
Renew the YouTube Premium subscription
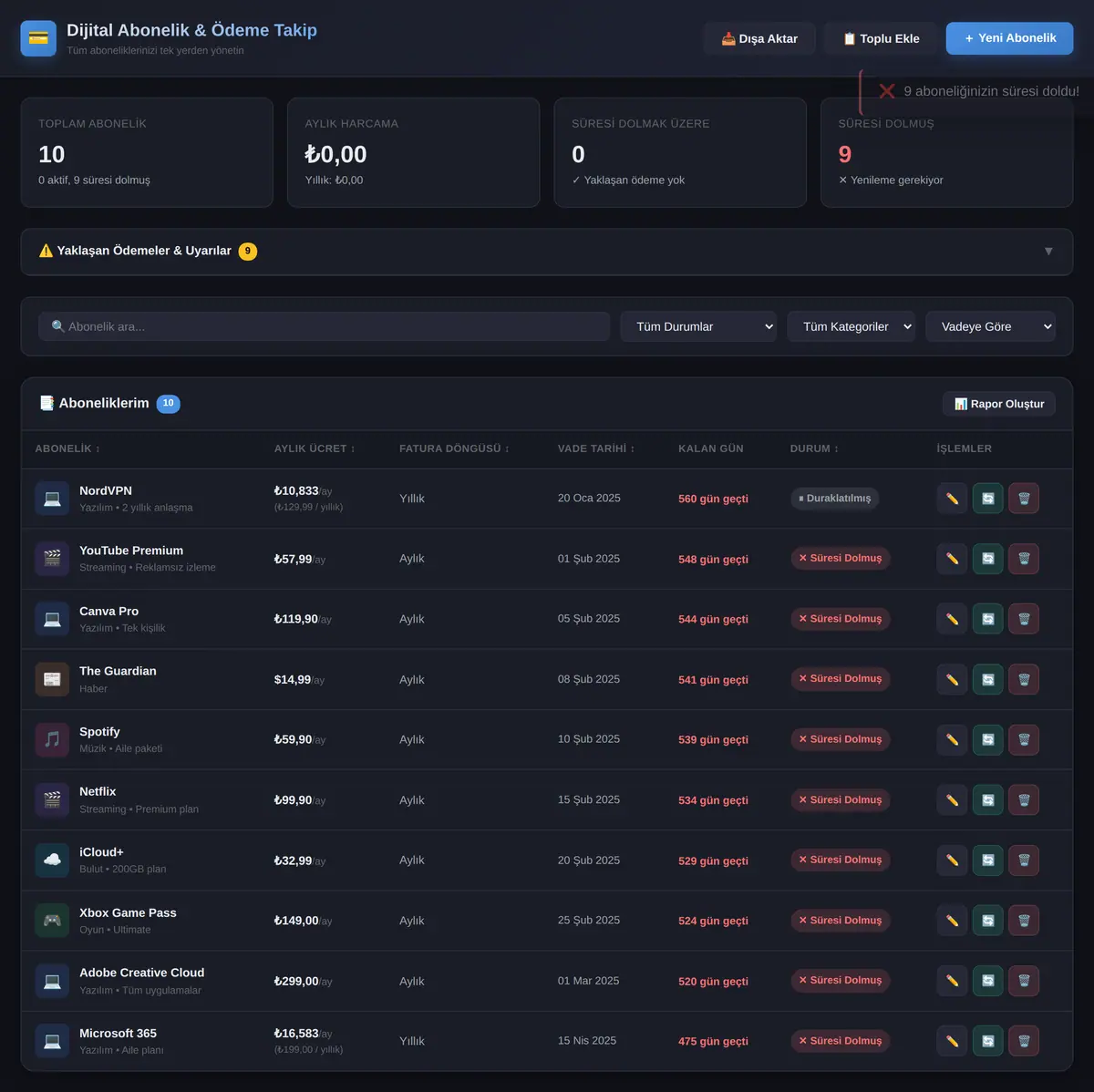click(x=988, y=559)
